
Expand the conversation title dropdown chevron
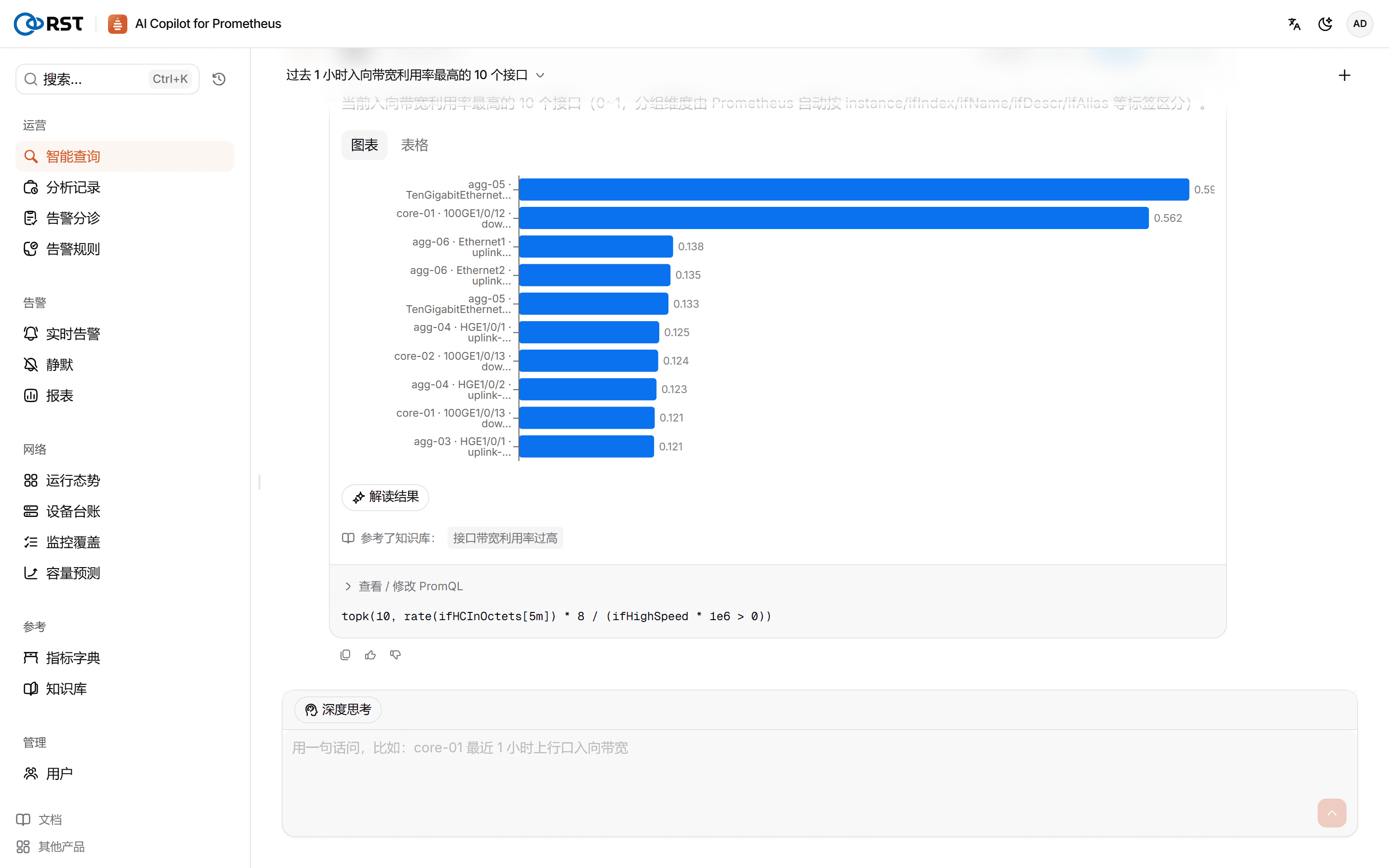(540, 75)
